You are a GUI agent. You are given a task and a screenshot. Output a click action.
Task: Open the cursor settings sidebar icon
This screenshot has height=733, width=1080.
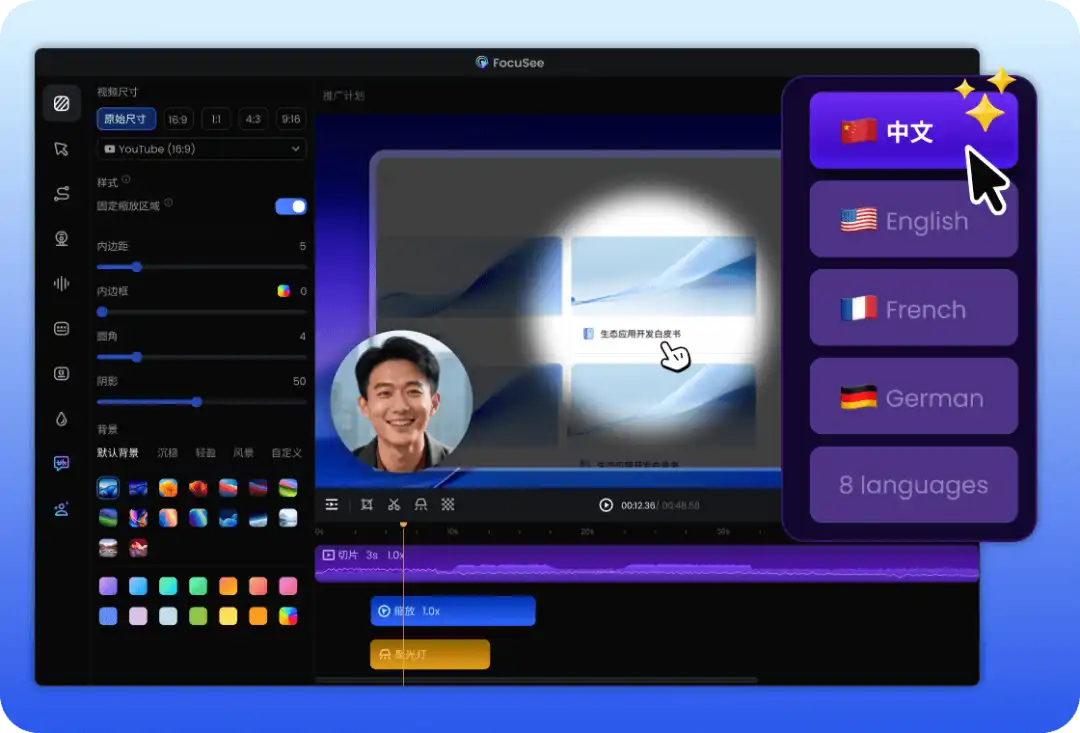coord(62,149)
